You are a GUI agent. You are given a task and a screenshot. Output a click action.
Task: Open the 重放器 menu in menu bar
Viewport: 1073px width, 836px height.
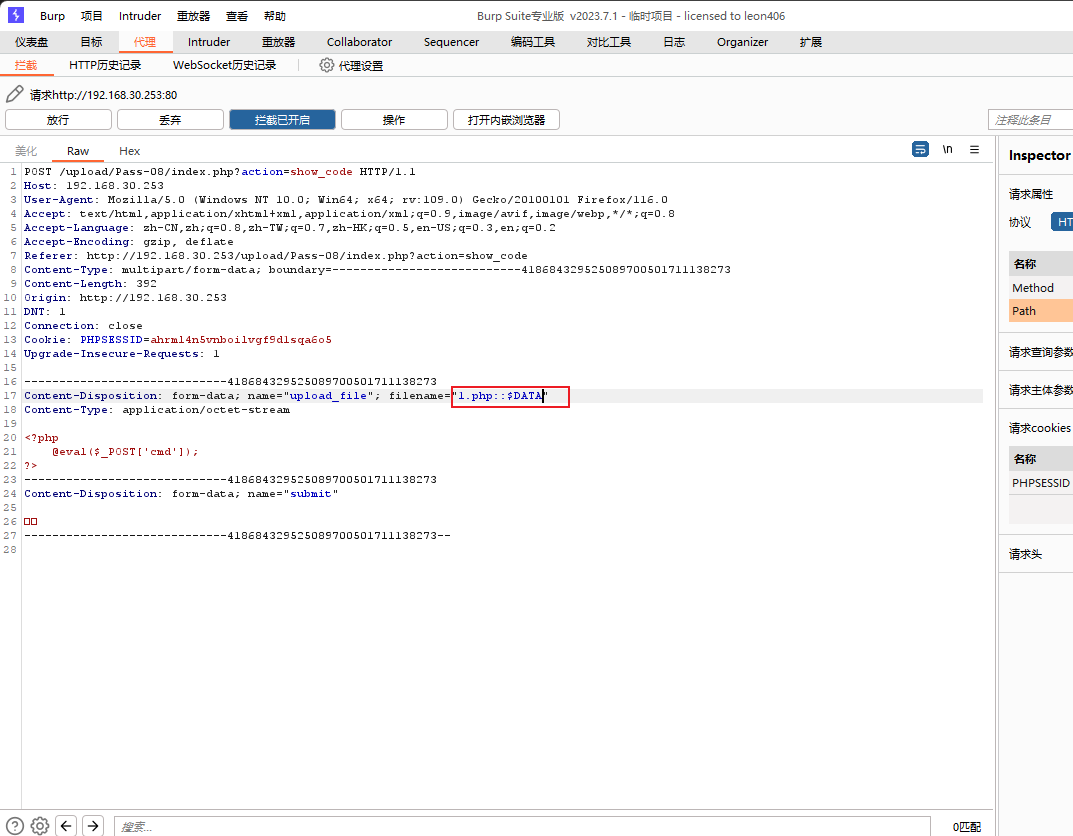tap(194, 16)
